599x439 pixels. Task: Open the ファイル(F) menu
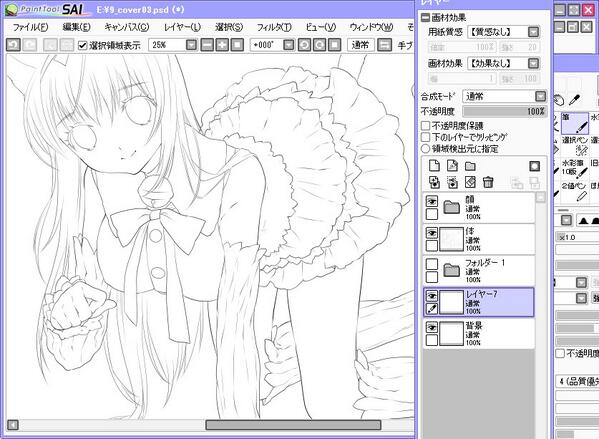[30, 28]
